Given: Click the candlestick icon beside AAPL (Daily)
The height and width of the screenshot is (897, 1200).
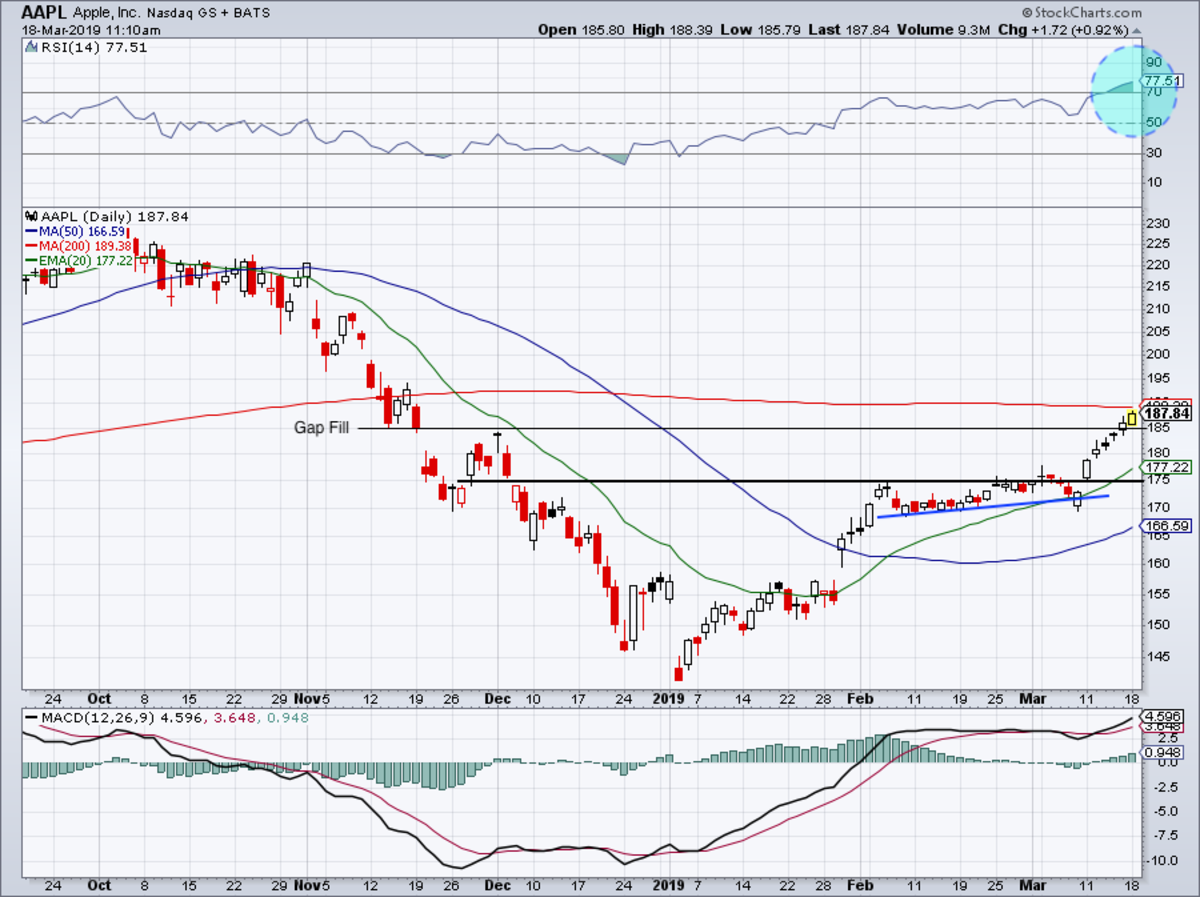Looking at the screenshot, I should (31, 216).
